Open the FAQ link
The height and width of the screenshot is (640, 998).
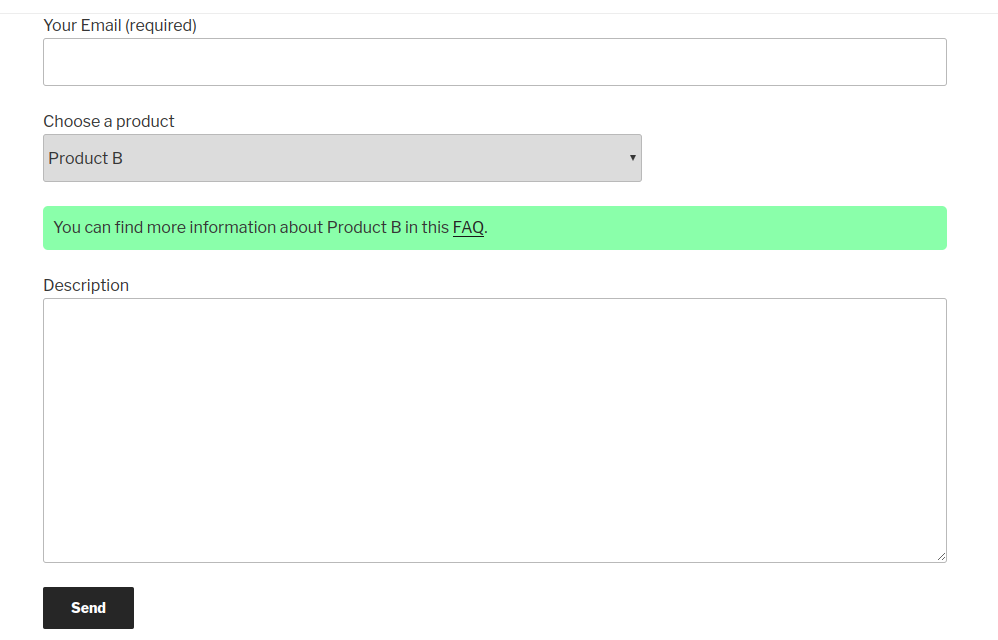468,228
